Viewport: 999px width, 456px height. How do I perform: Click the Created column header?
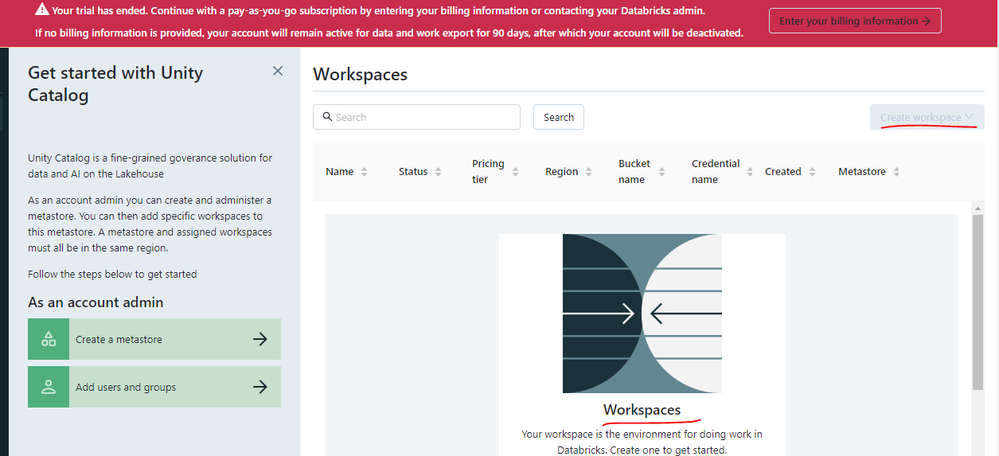pos(783,171)
